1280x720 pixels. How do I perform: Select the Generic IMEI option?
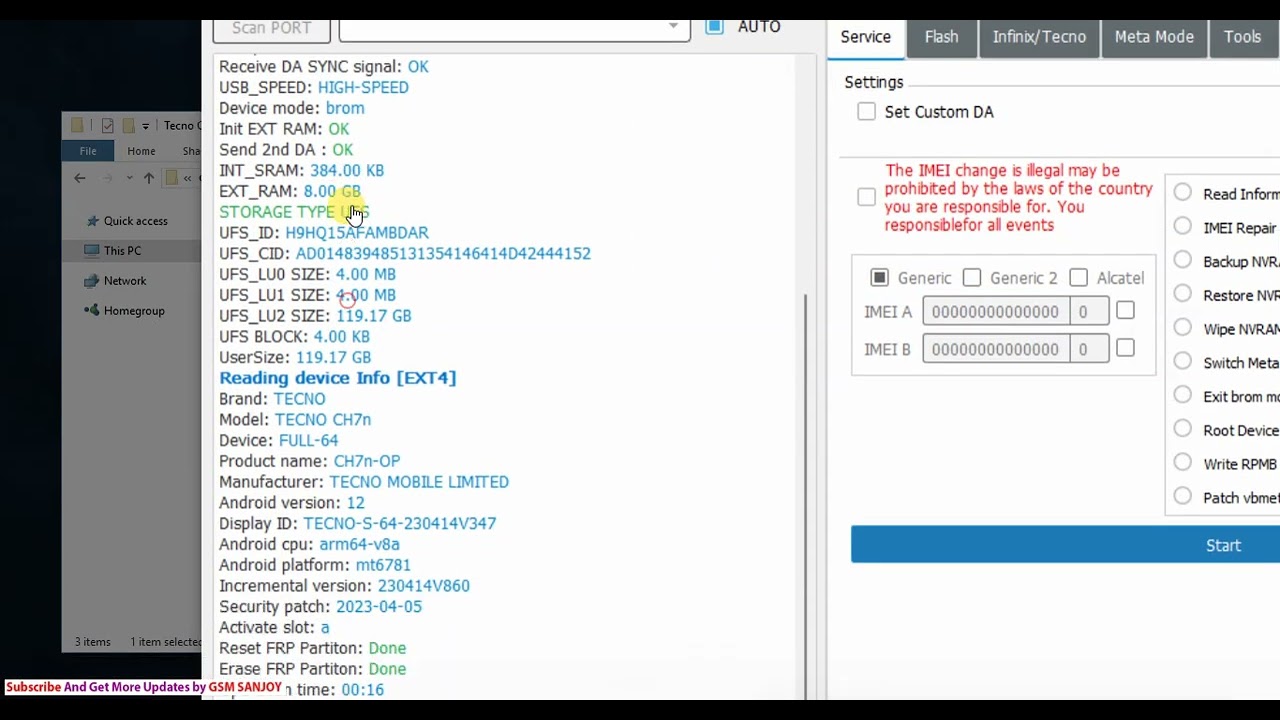(x=879, y=278)
